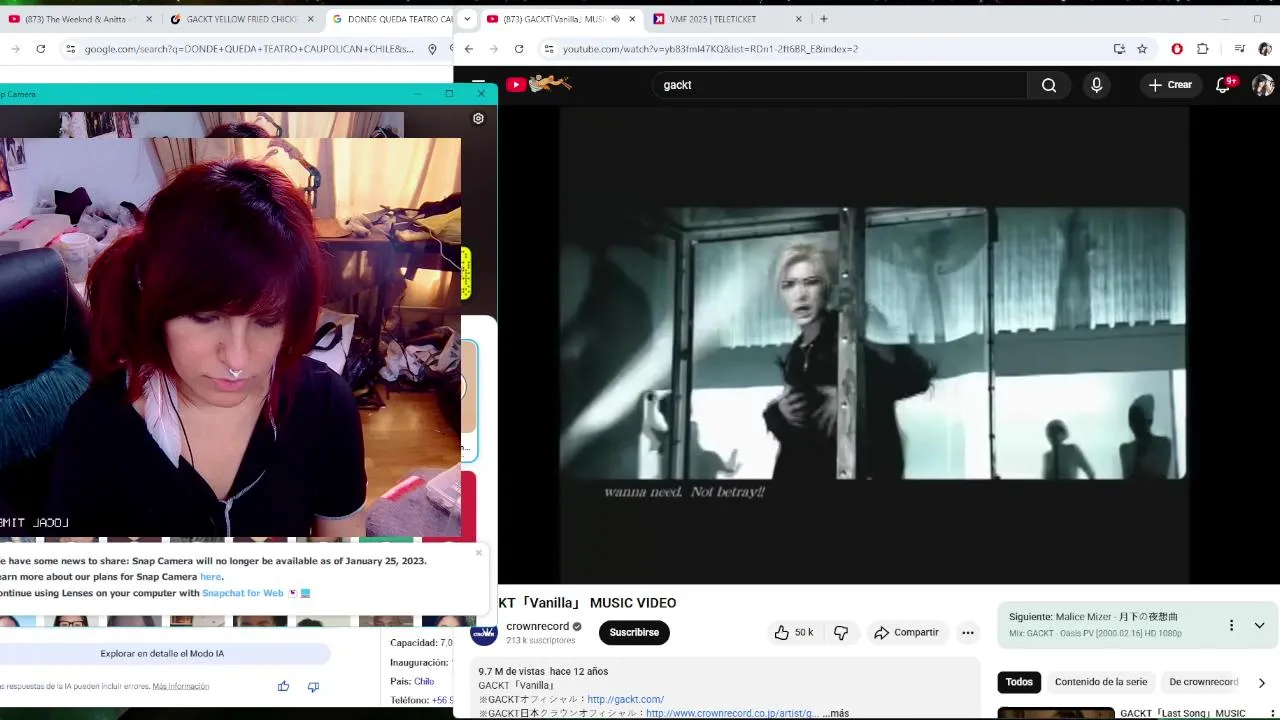
Task: Give thumbs down to the AI answer
Action: (x=313, y=686)
